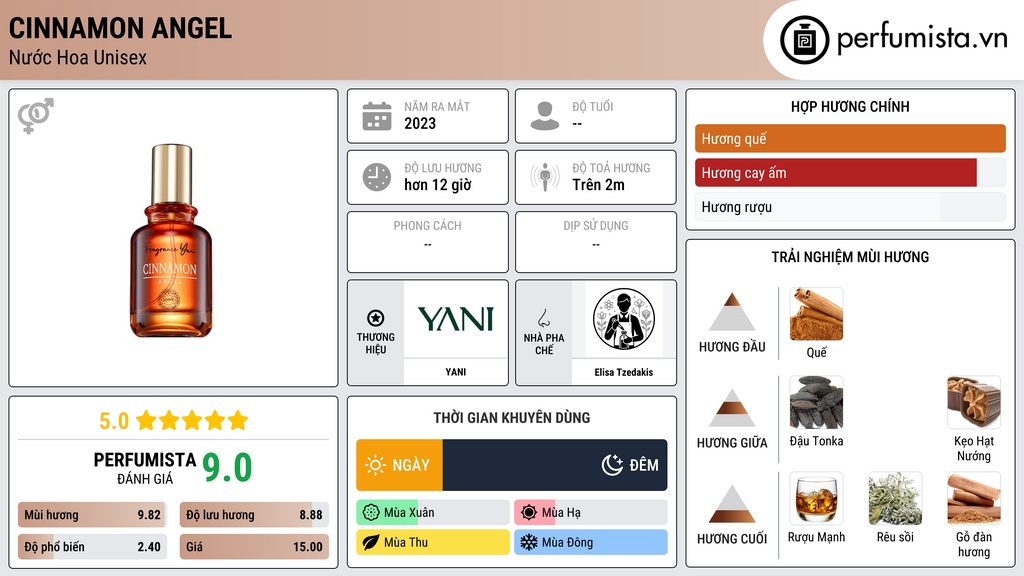Image resolution: width=1024 pixels, height=576 pixels.
Task: Click the Giá 15.00 score bar
Action: 254,547
